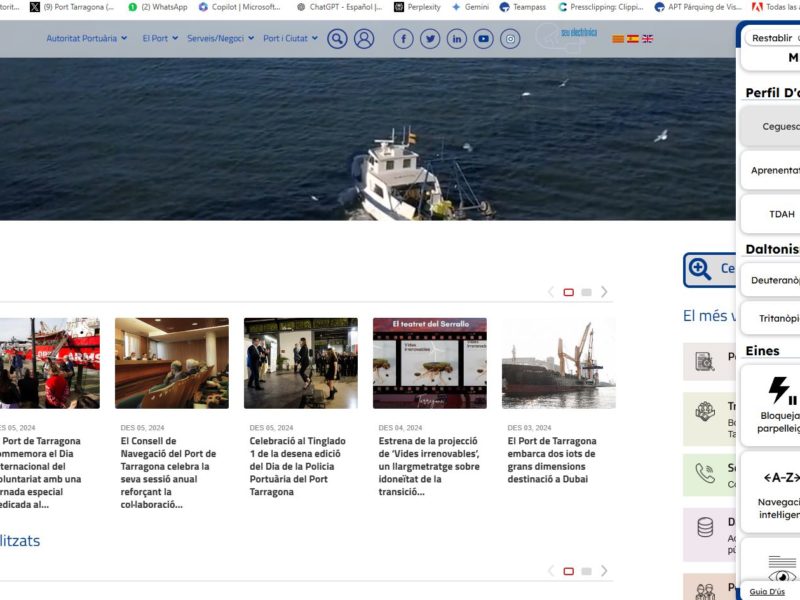The height and width of the screenshot is (600, 800).
Task: Open the Twitter social icon
Action: [430, 39]
